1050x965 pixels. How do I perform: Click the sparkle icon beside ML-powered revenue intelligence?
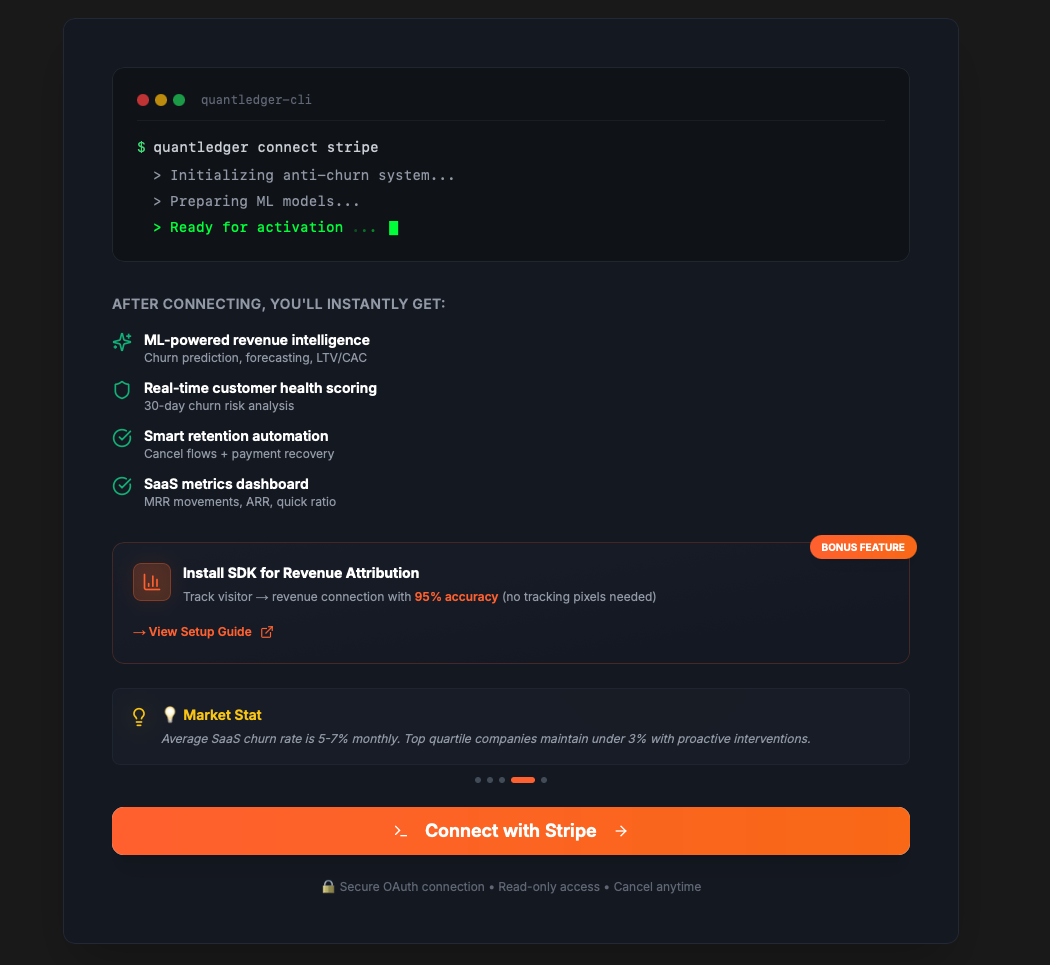(122, 340)
